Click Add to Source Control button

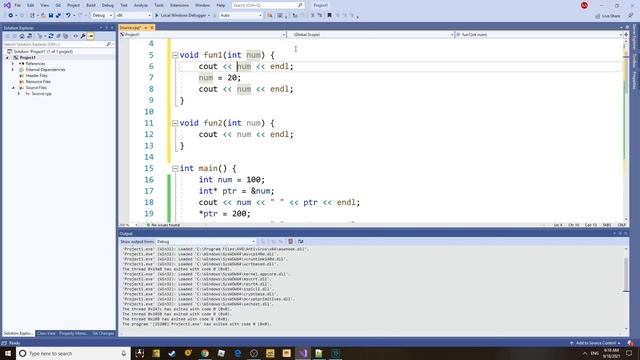pos(596,343)
